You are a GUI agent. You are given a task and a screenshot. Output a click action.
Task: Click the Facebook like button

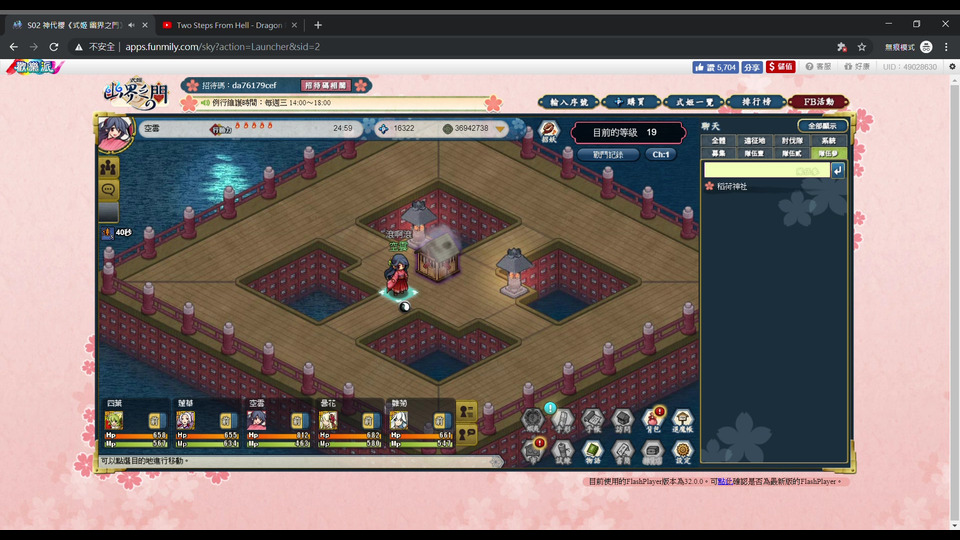click(x=715, y=67)
